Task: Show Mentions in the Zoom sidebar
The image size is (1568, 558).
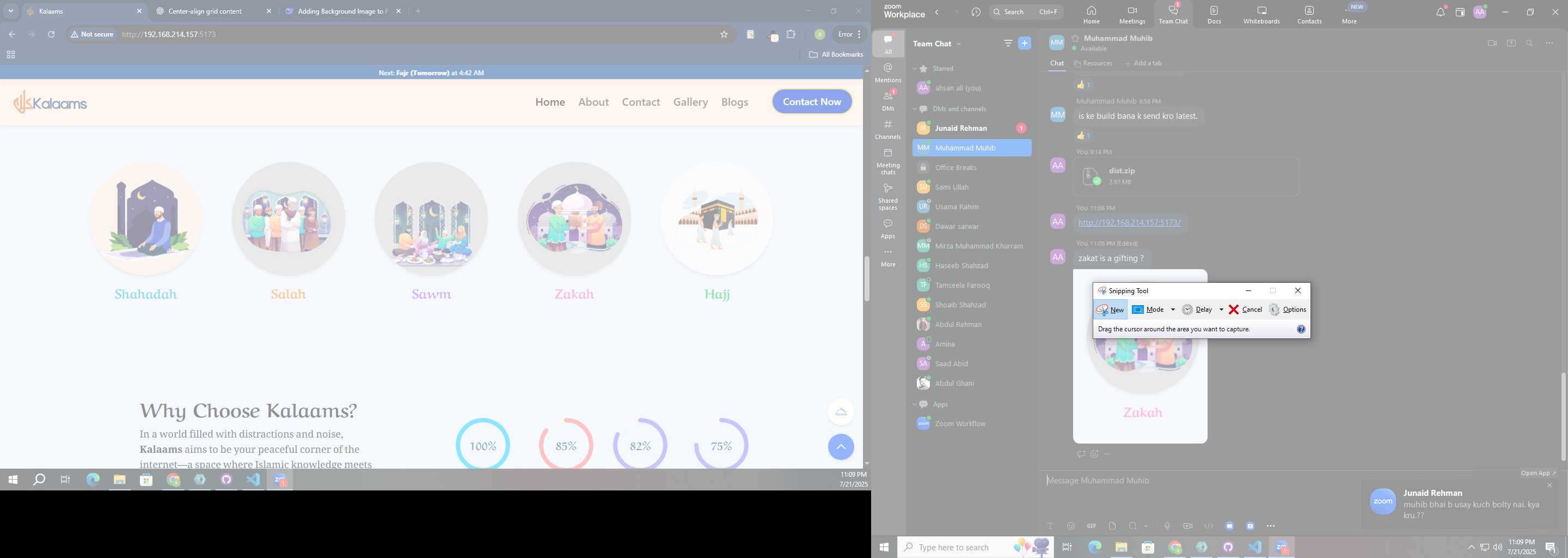Action: tap(888, 72)
